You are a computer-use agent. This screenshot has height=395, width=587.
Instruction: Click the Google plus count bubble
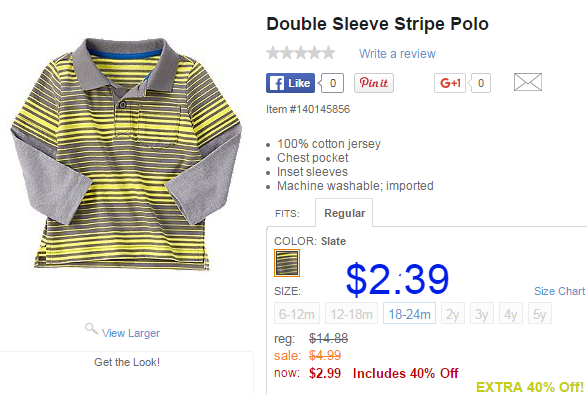[480, 83]
